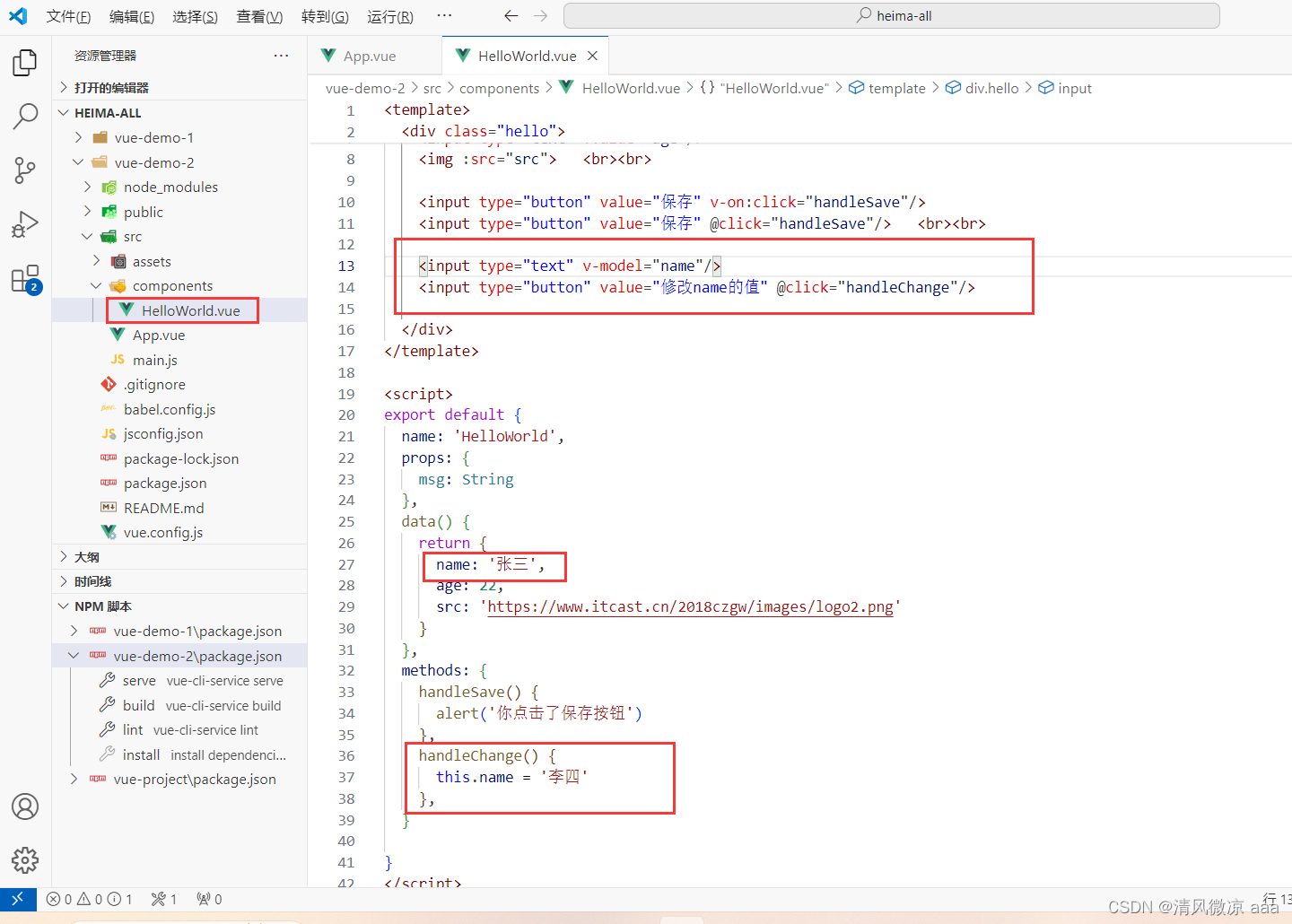The image size is (1292, 924).
Task: Switch to the App.vue editor tab
Action: click(374, 56)
